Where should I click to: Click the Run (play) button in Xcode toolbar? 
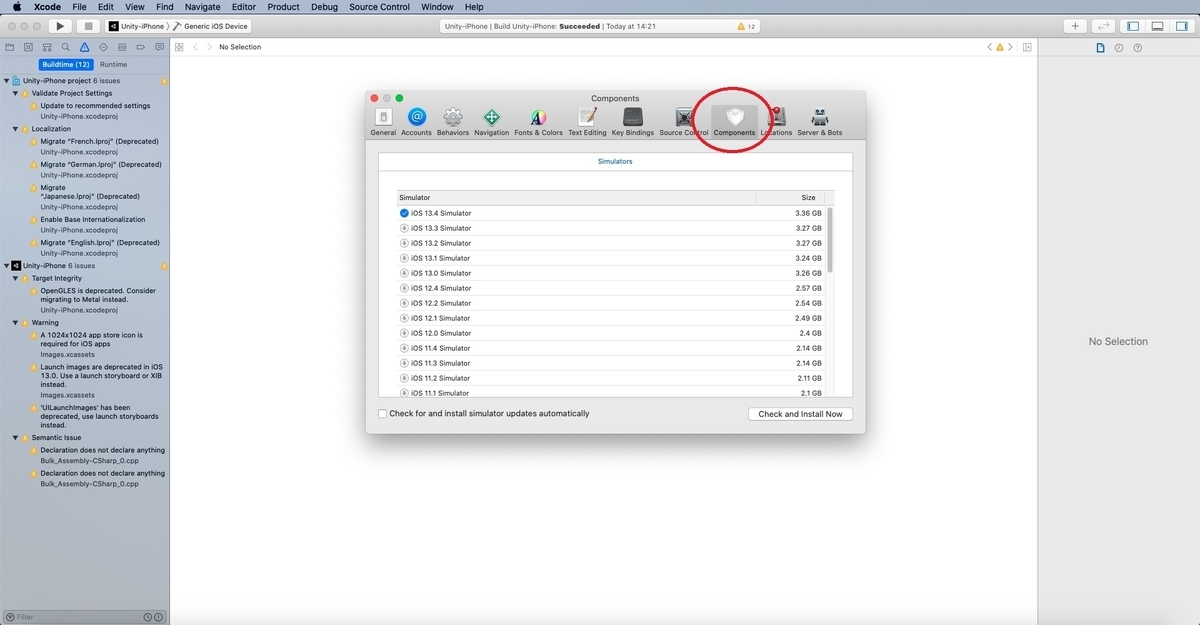pos(60,26)
